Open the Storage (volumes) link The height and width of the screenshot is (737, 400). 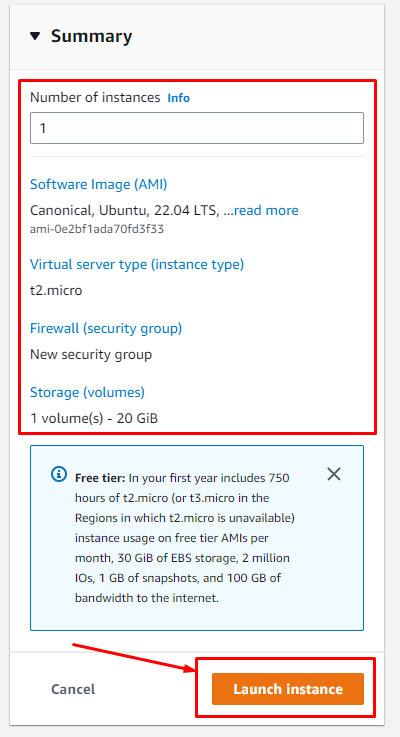(87, 392)
